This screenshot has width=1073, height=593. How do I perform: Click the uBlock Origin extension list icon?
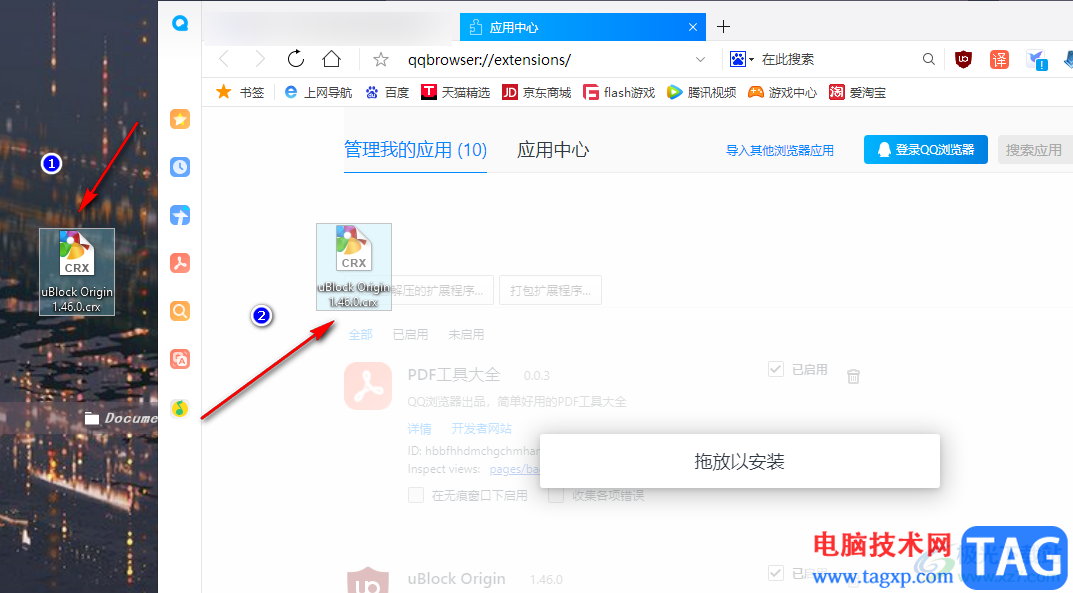(368, 580)
